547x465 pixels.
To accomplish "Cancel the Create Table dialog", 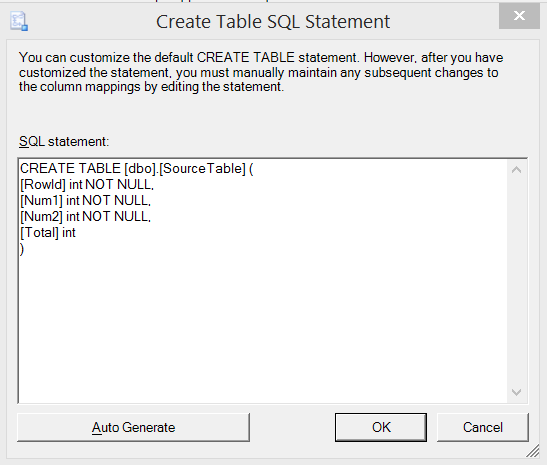I will pyautogui.click(x=482, y=427).
